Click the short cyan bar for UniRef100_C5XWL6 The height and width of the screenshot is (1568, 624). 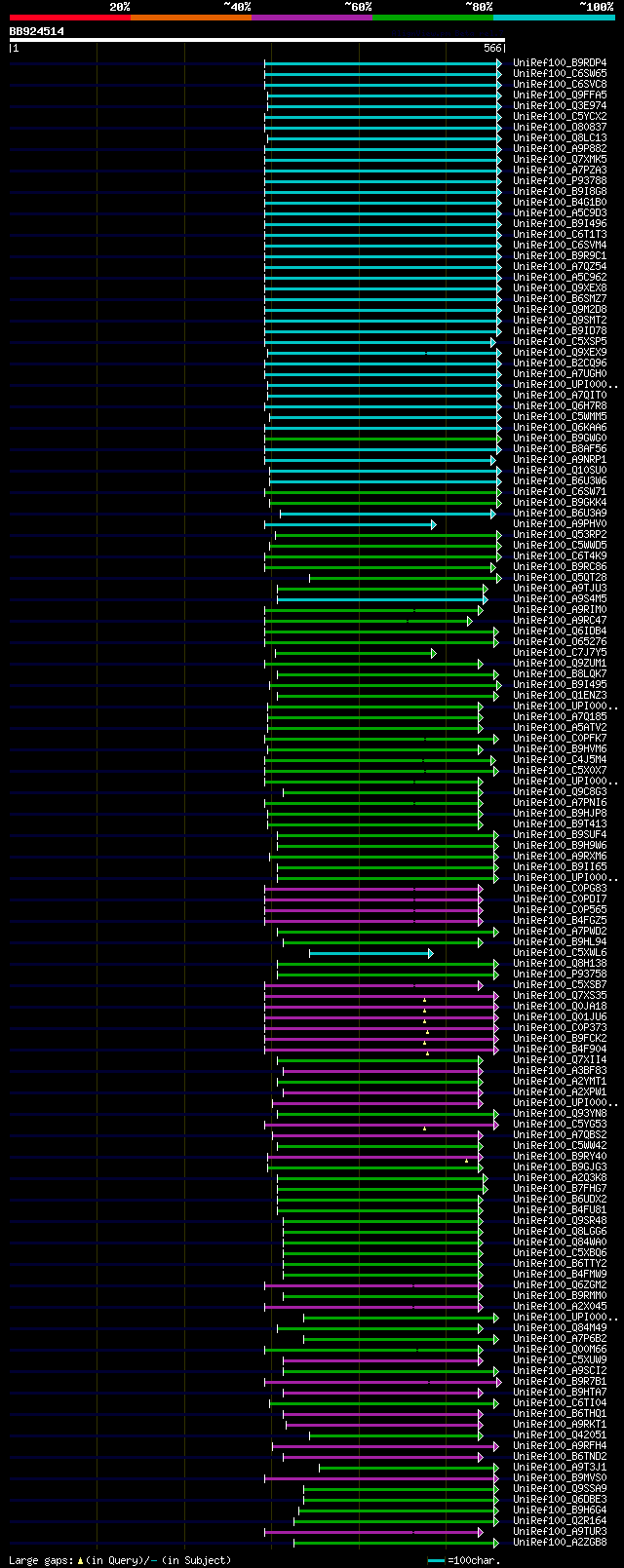371,953
